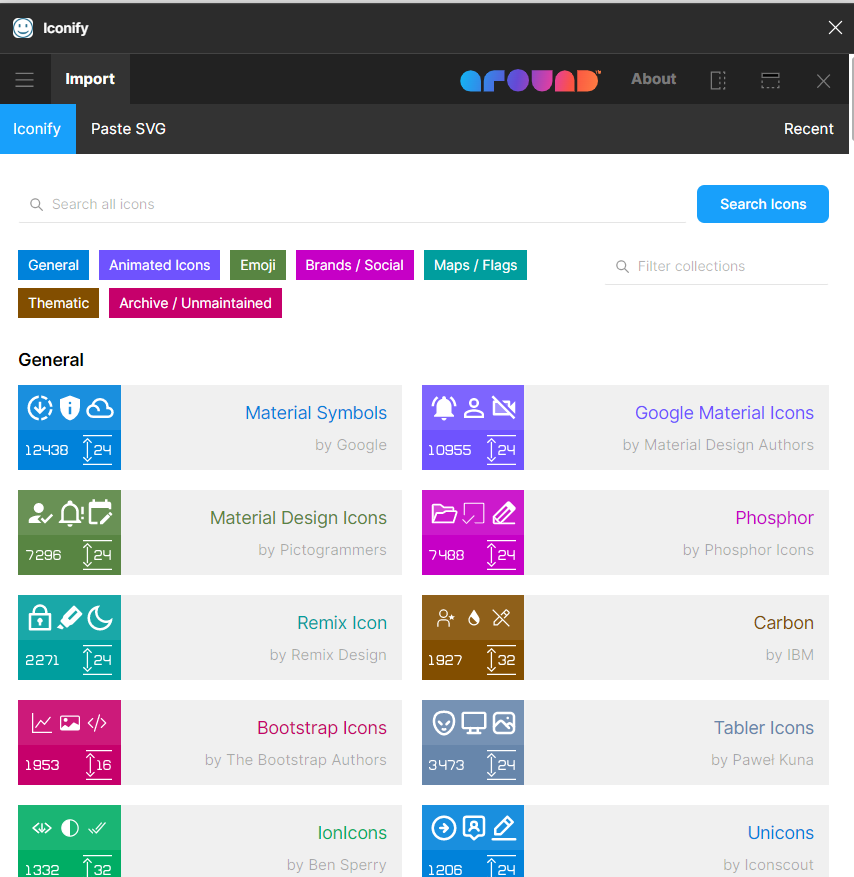The height and width of the screenshot is (877, 854).
Task: Click the magnifier icon in Search all icons
Action: coord(36,205)
